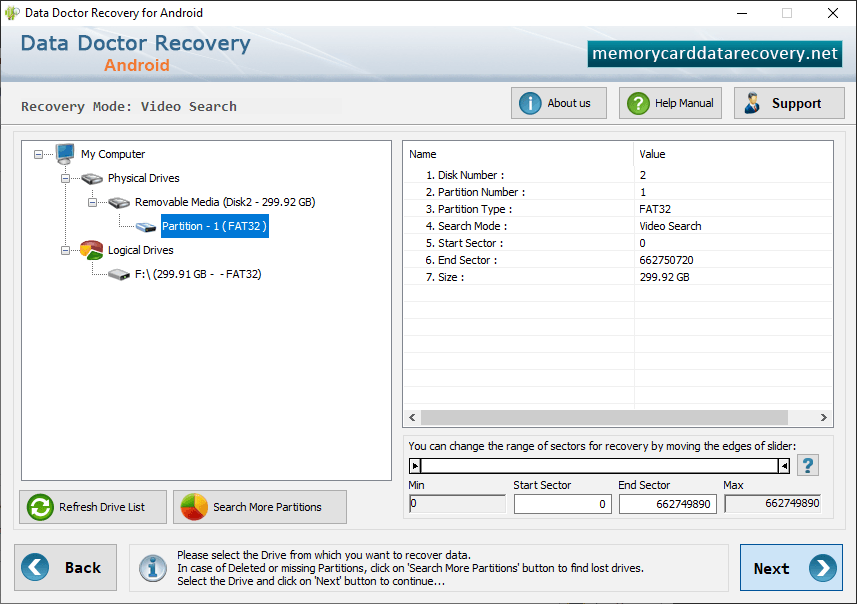Click Search More Partitions button
The width and height of the screenshot is (857, 604).
click(260, 507)
